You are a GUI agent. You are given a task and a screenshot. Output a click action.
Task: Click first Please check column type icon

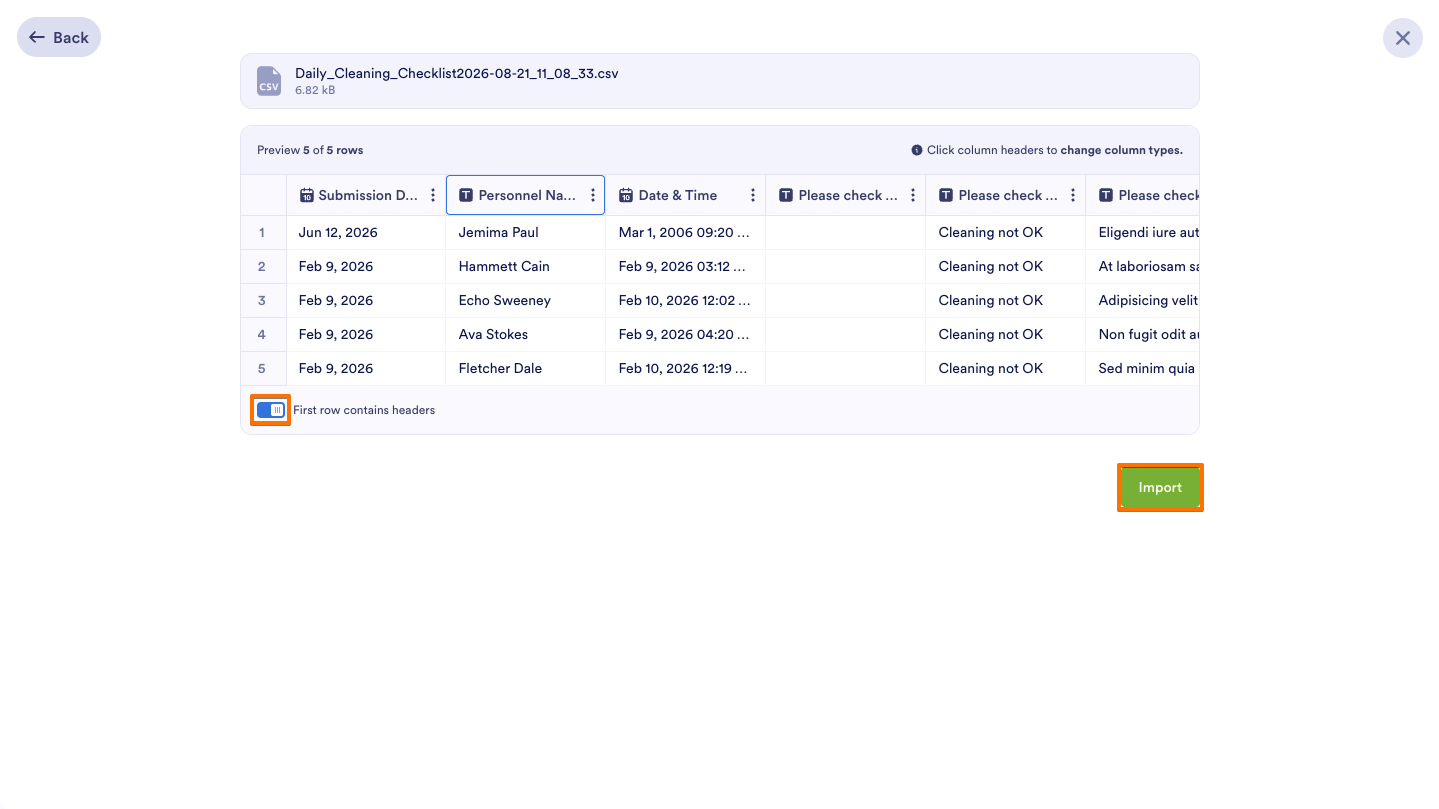[786, 195]
